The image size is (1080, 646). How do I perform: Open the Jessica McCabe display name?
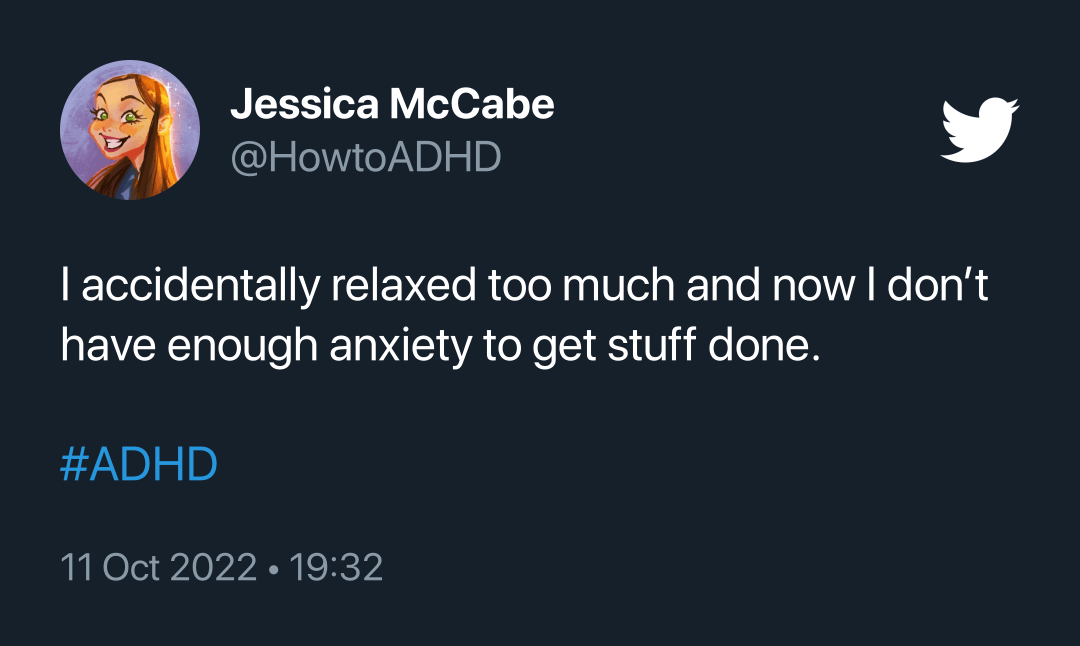tap(392, 103)
